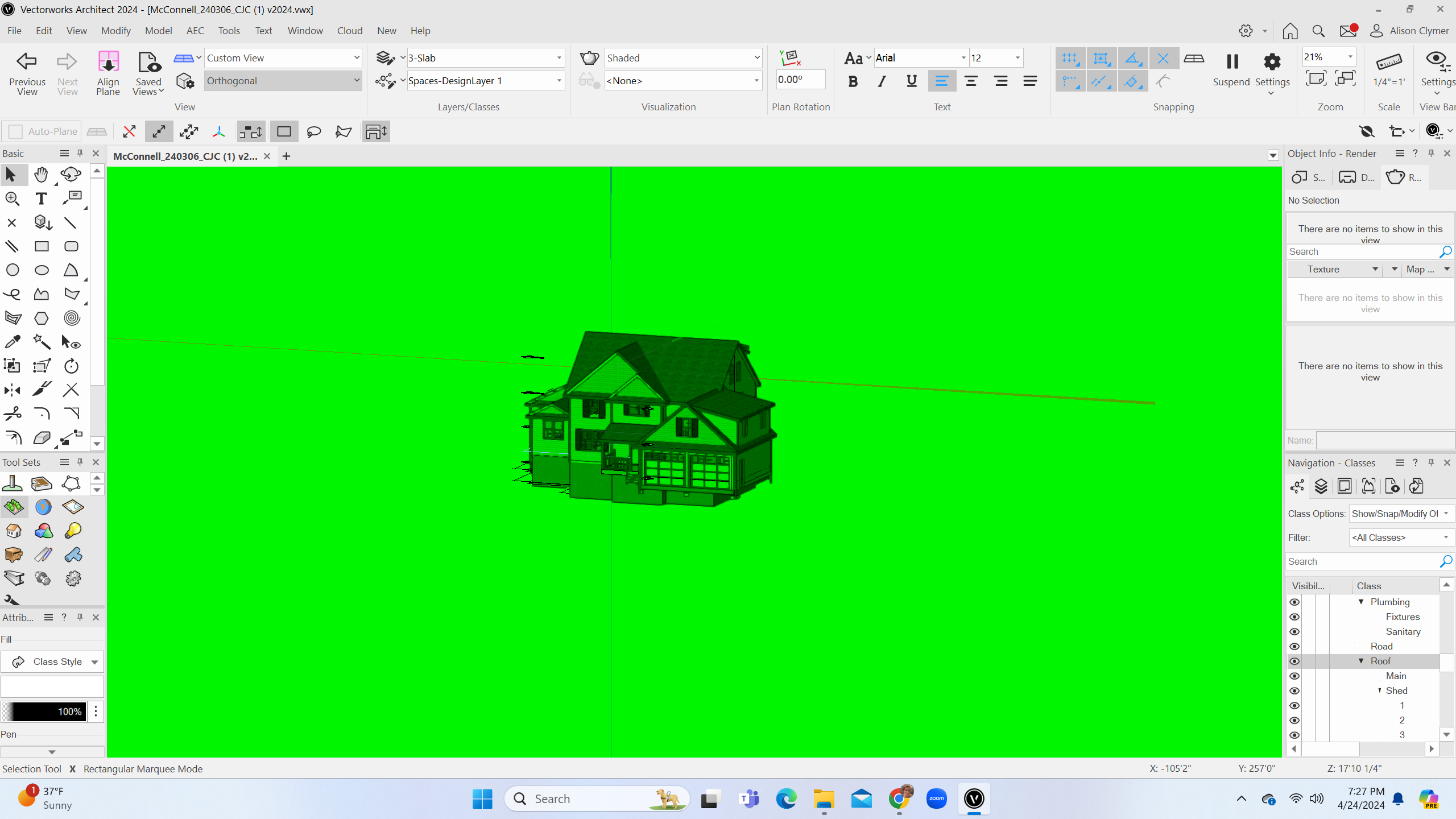Viewport: 1456px width, 819px height.
Task: Switch to the McConnell_240306_CJC document tab
Action: [185, 156]
